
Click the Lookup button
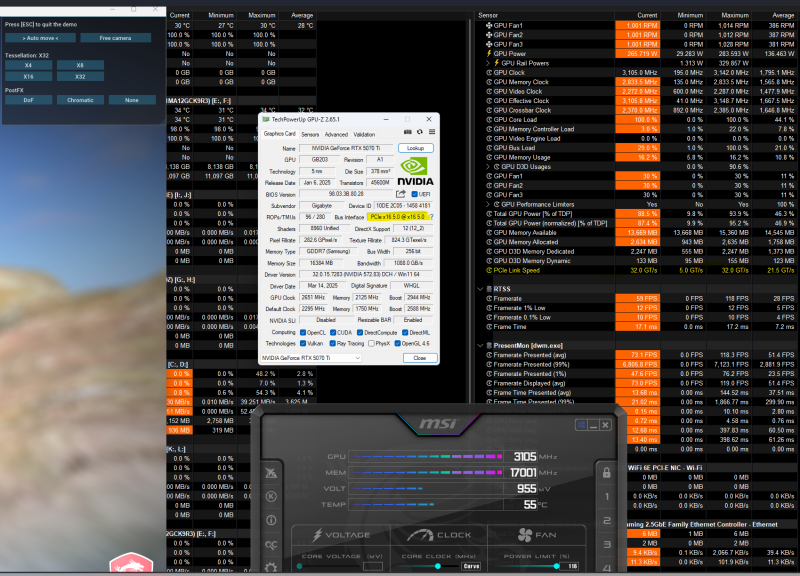pos(415,148)
